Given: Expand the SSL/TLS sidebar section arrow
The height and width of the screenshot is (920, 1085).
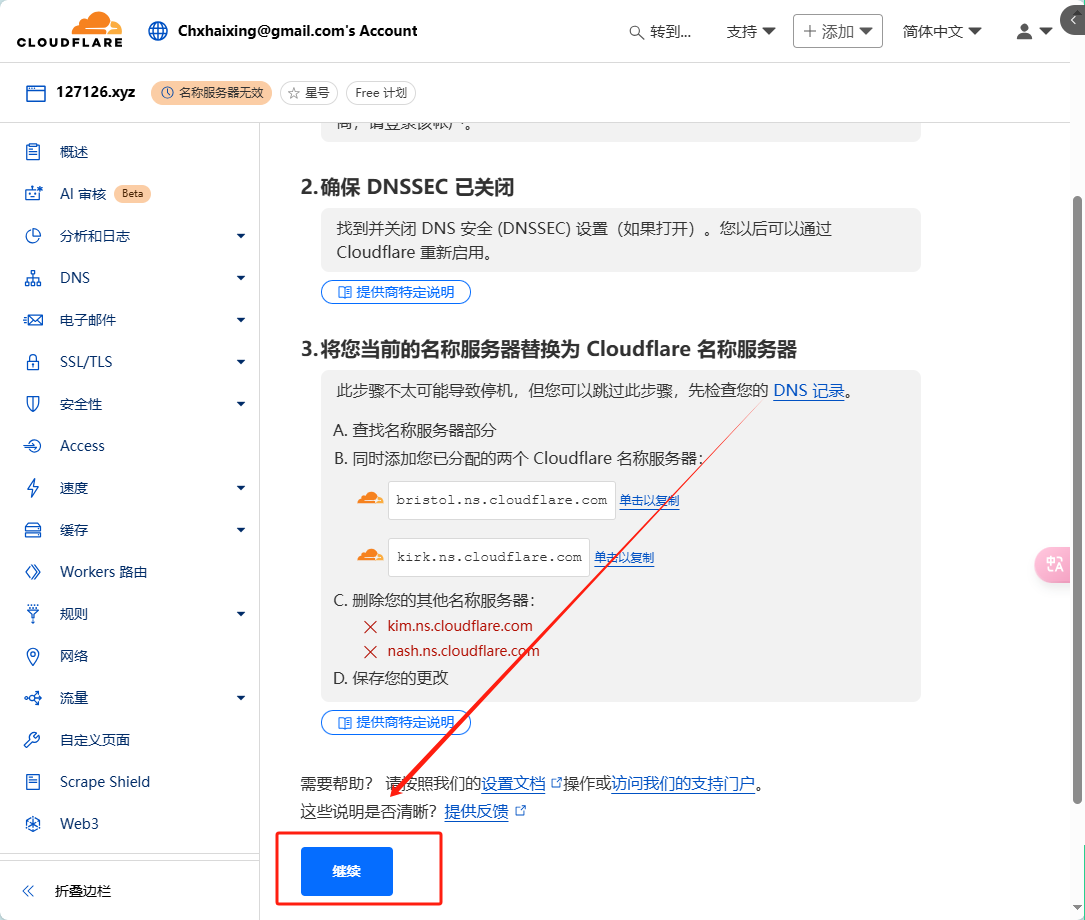Looking at the screenshot, I should click(x=241, y=362).
